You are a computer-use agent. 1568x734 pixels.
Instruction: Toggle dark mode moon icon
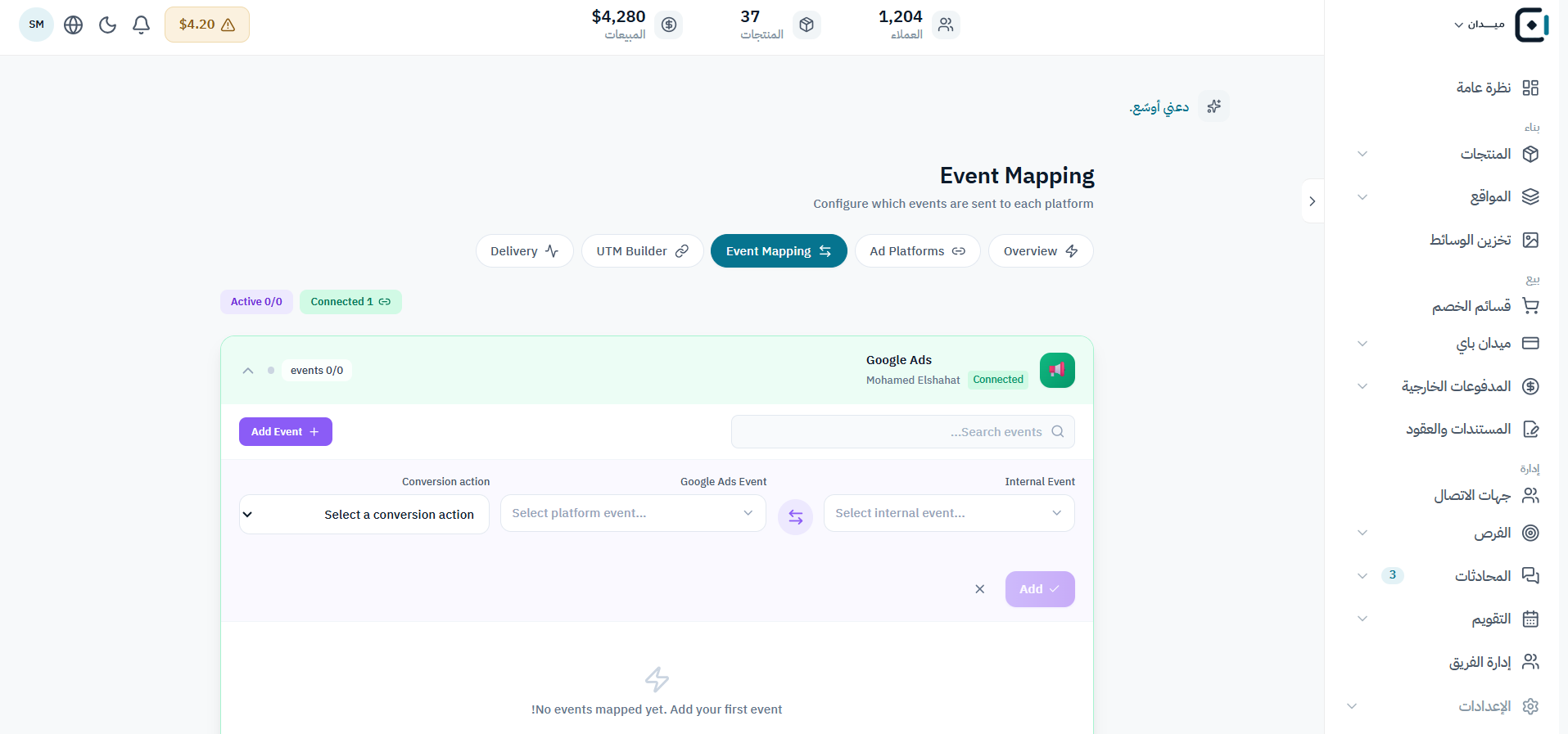[107, 25]
